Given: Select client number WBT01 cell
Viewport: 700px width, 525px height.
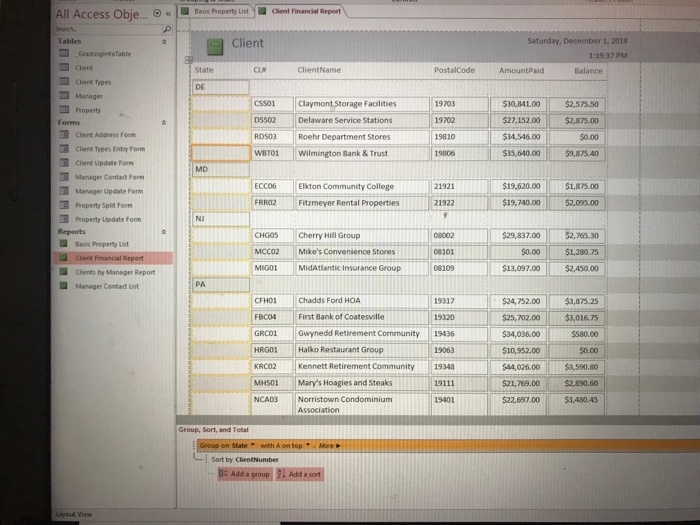Looking at the screenshot, I should pos(272,153).
